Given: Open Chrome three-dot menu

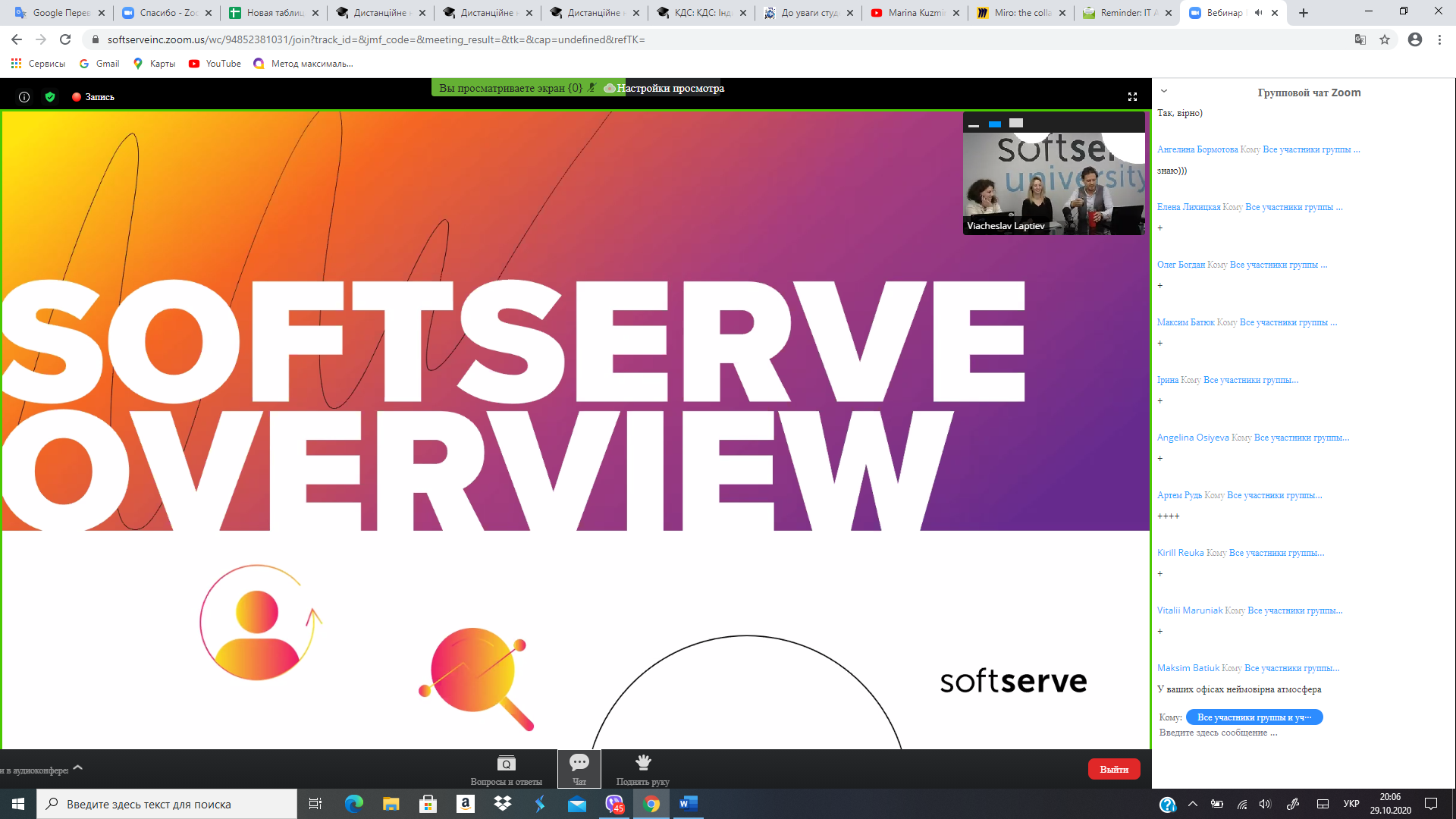Looking at the screenshot, I should [x=1439, y=39].
